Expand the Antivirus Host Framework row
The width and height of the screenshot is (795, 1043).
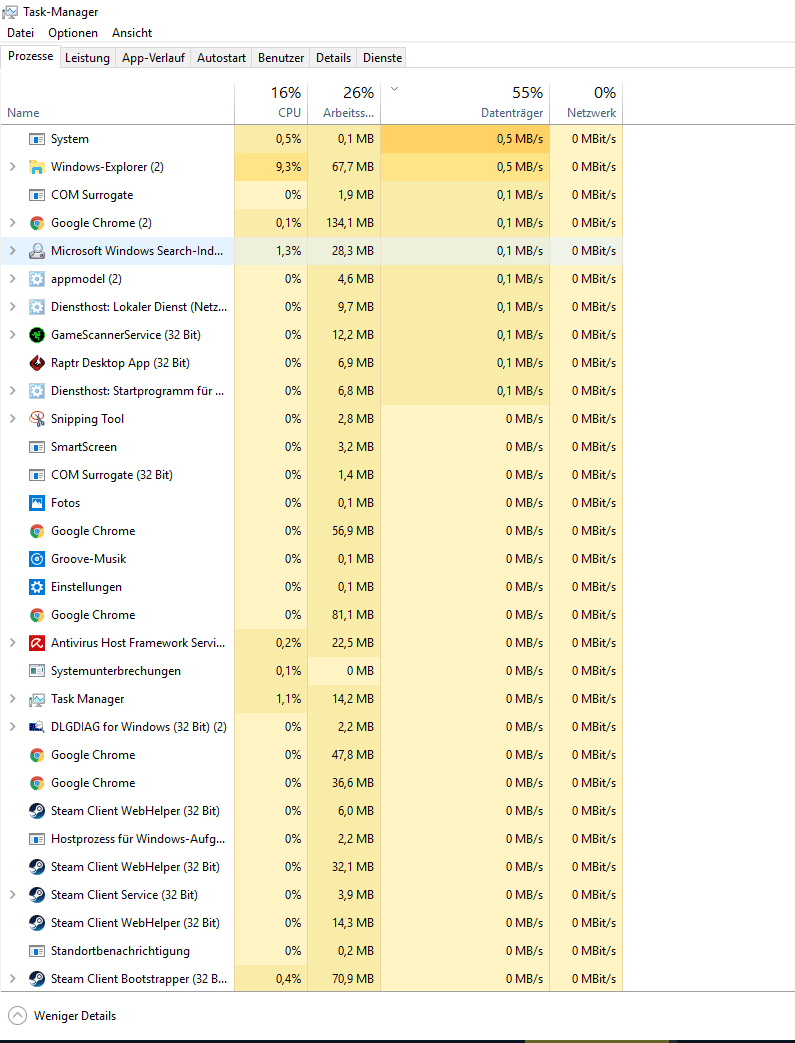point(13,643)
